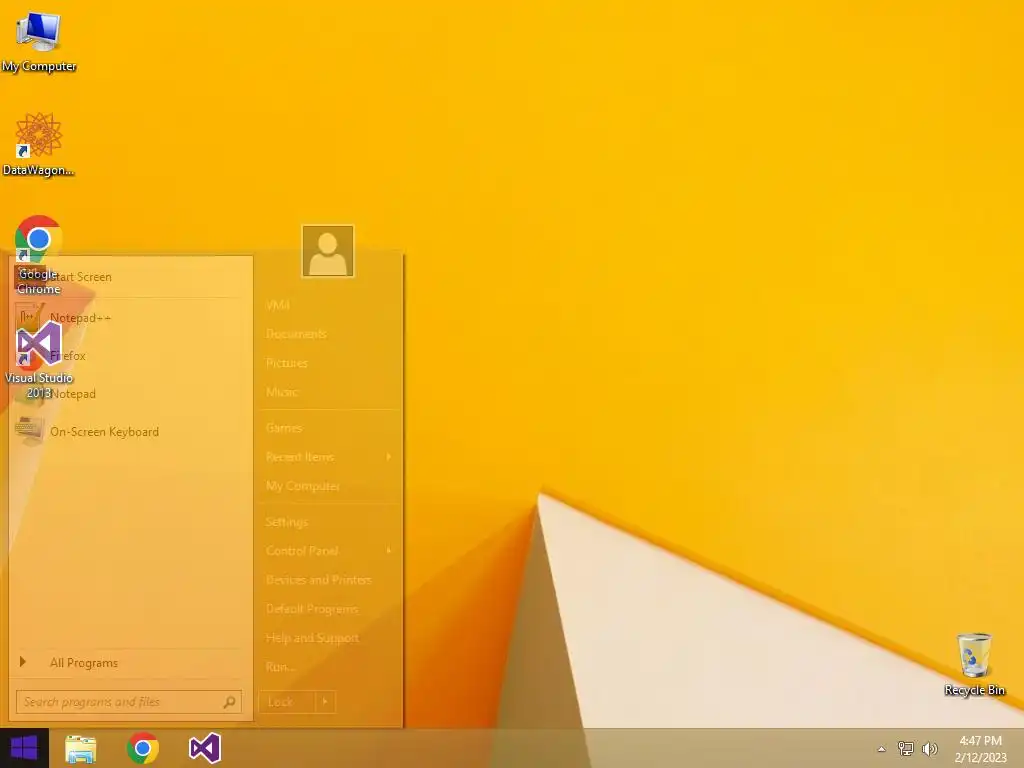Expand the Lock button options arrow

[x=325, y=702]
